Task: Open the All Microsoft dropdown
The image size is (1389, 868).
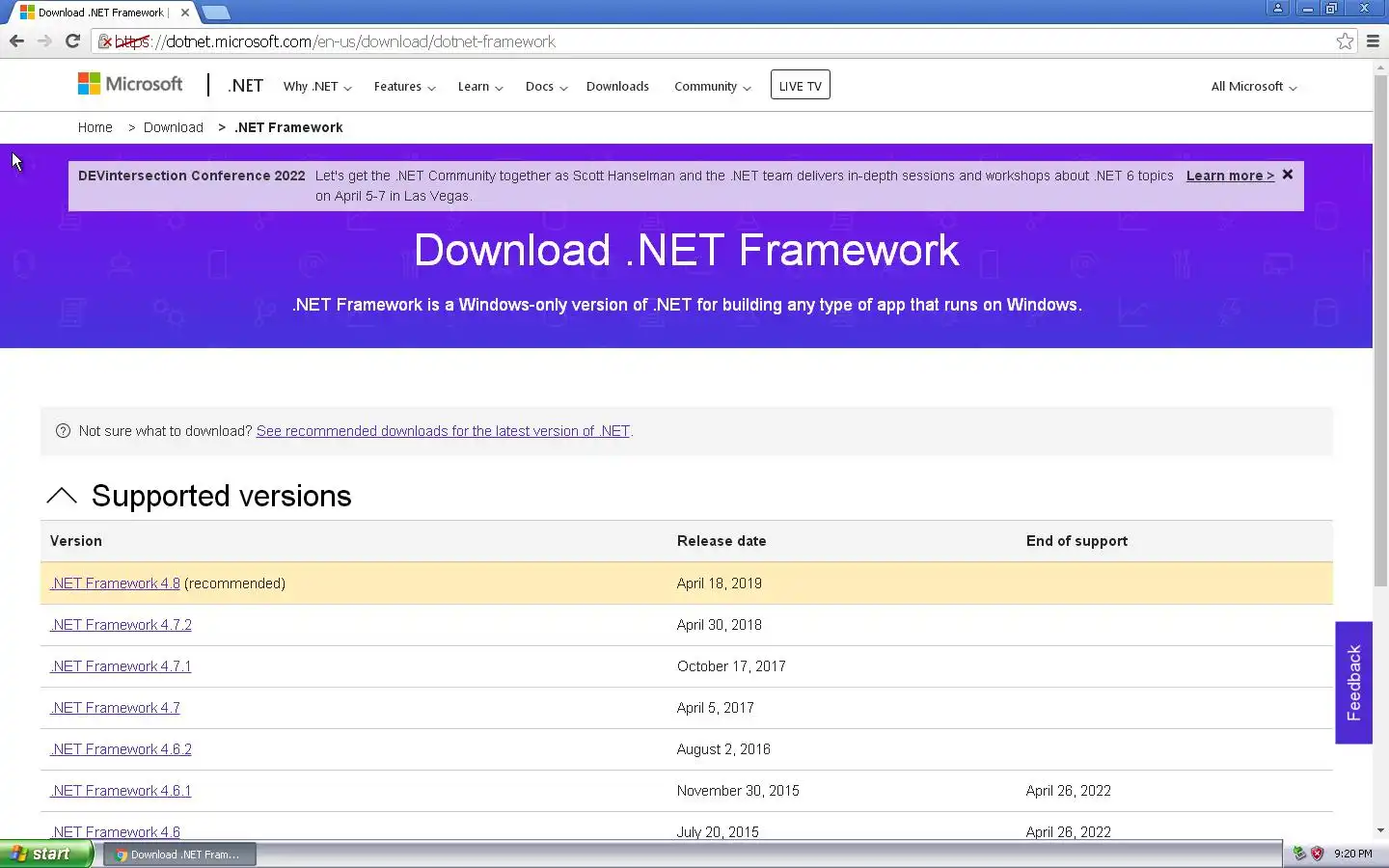Action: (x=1254, y=87)
